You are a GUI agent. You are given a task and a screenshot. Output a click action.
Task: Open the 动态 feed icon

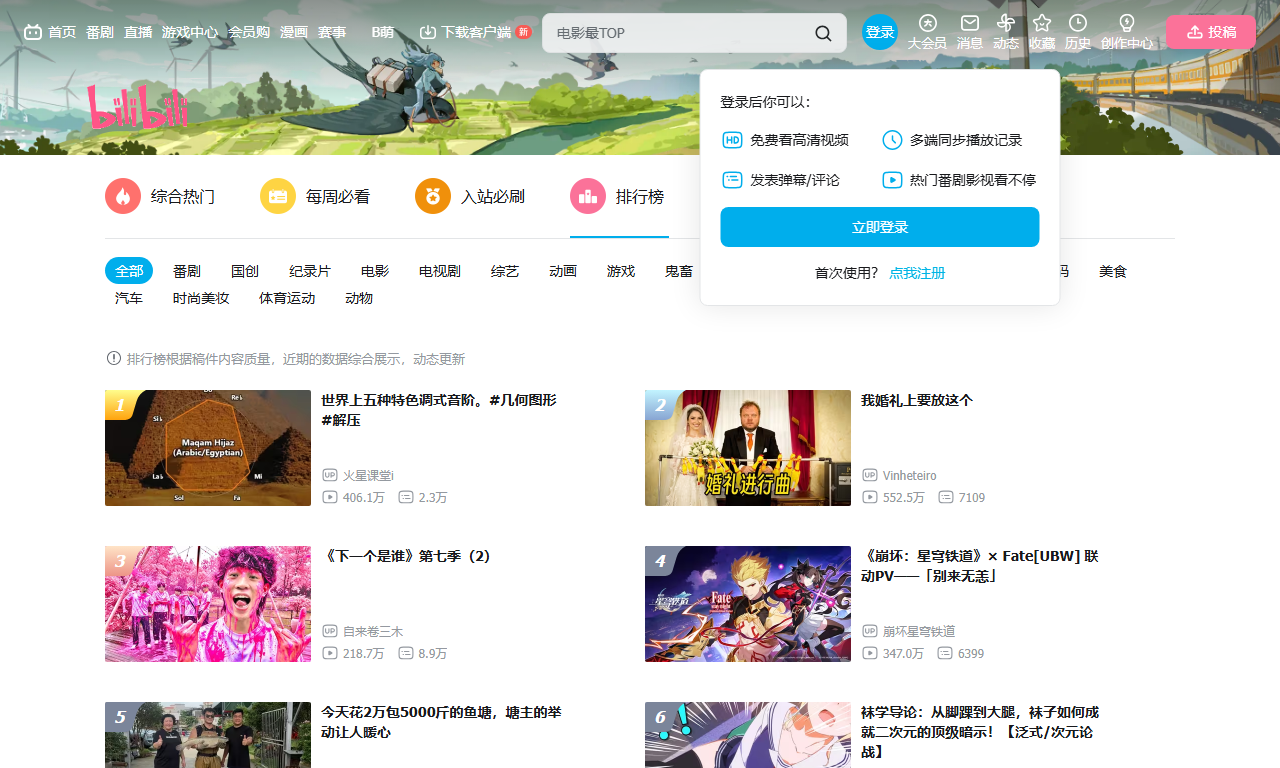tap(1006, 23)
